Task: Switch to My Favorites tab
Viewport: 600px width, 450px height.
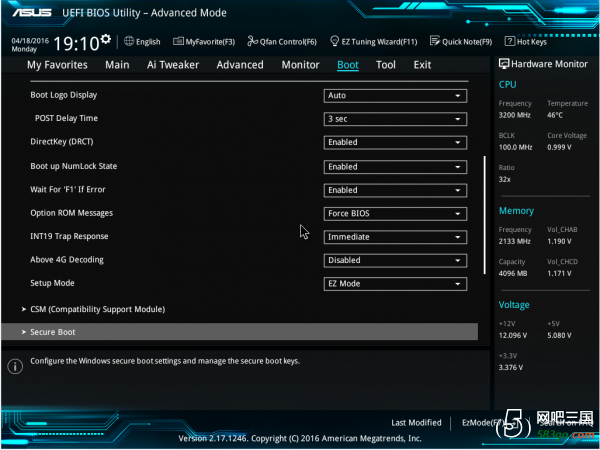Action: pyautogui.click(x=57, y=65)
